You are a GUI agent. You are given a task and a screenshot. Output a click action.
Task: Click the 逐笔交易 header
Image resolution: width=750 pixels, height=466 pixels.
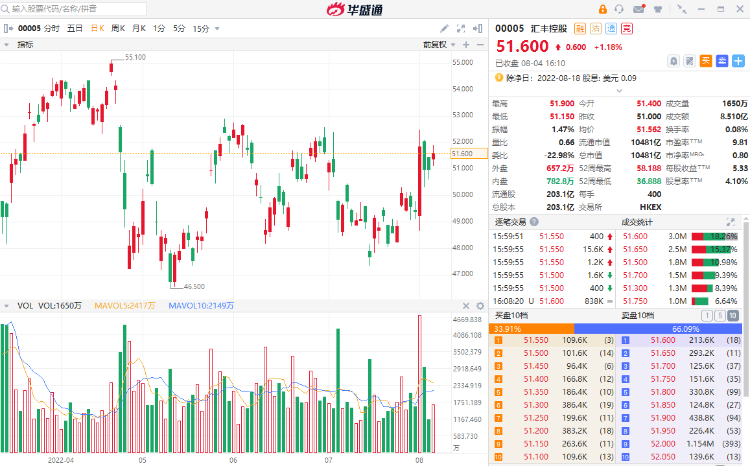pos(510,222)
